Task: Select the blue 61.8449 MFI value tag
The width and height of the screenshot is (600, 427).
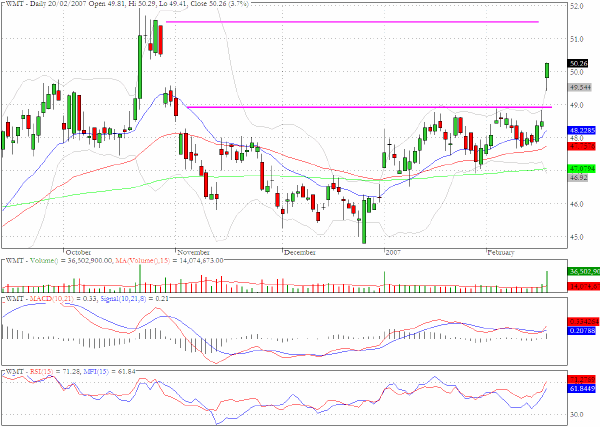Action: pyautogui.click(x=582, y=388)
